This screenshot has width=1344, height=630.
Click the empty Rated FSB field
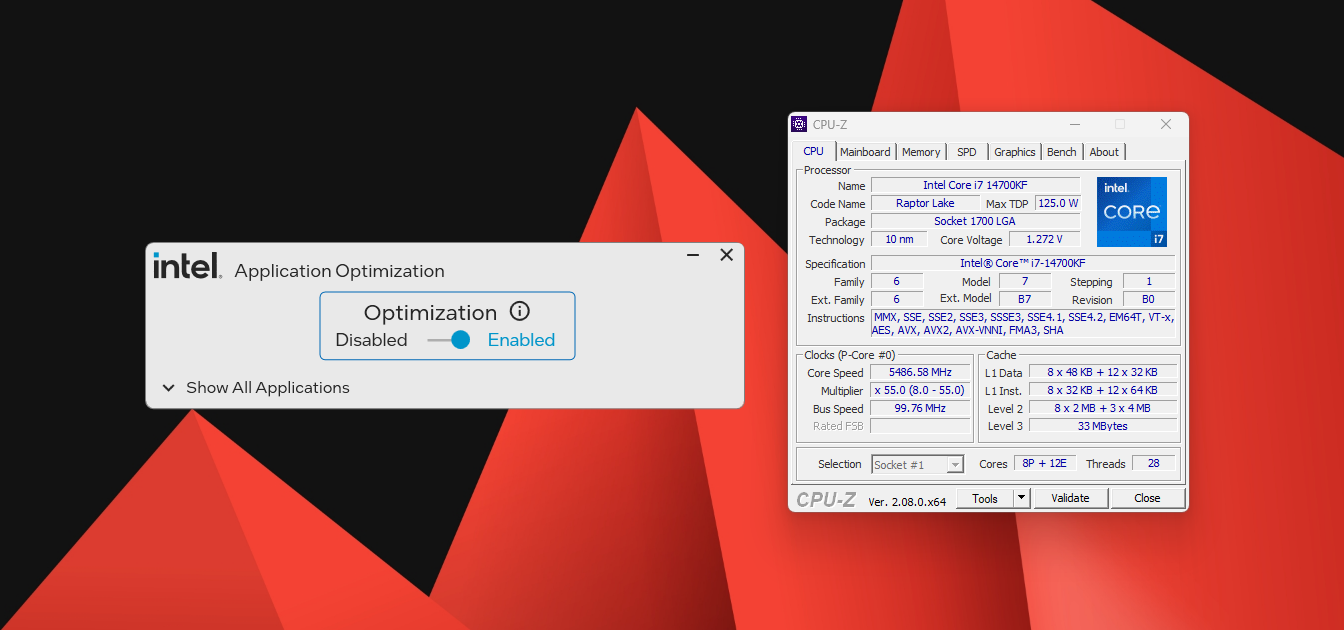pos(919,426)
